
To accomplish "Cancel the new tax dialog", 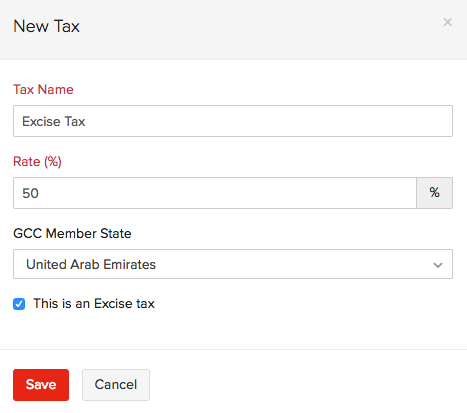I will (116, 385).
